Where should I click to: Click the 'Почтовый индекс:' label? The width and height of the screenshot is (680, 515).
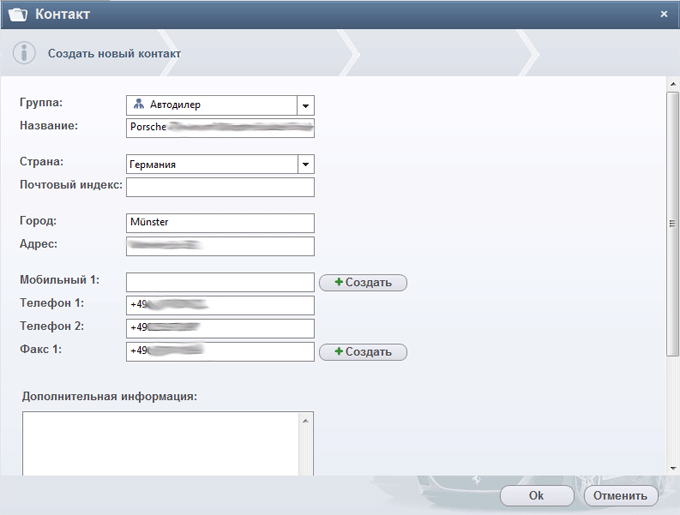tap(71, 185)
